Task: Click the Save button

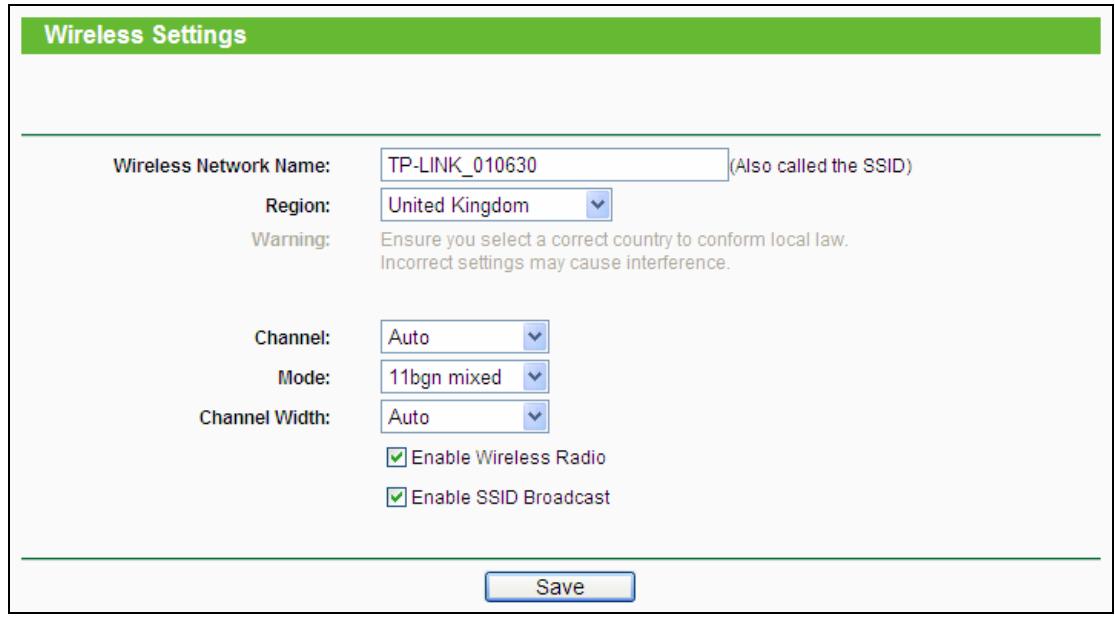Action: [x=560, y=587]
